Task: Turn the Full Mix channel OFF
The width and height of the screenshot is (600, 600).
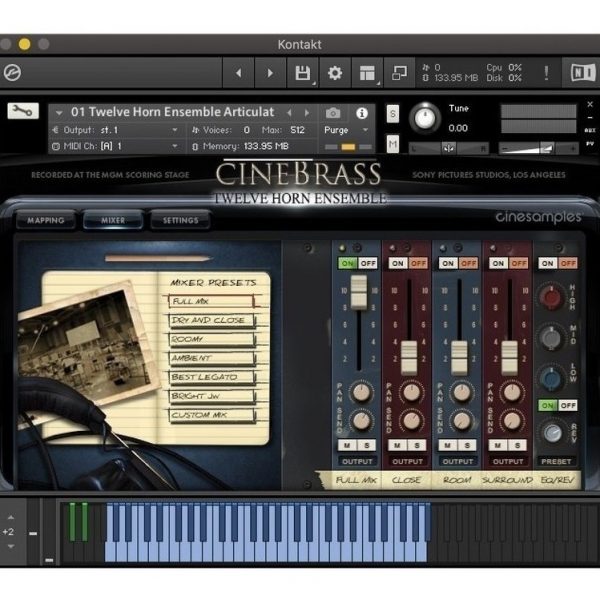Action: point(368,263)
